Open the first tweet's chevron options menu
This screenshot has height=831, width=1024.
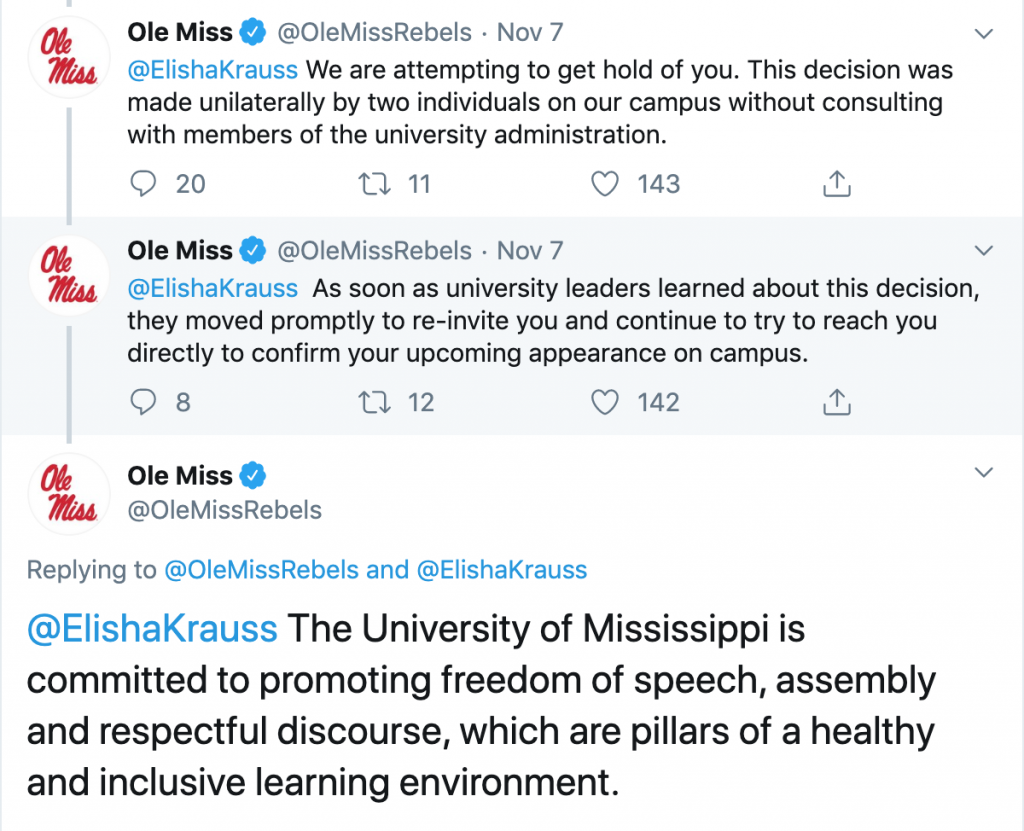pos(984,33)
